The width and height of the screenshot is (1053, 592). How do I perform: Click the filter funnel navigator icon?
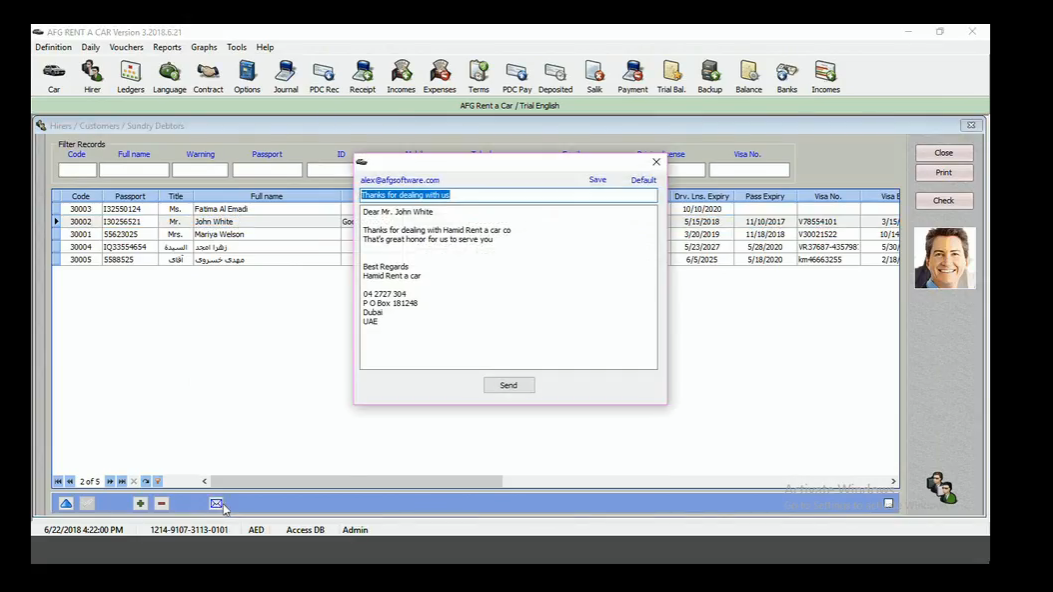[158, 481]
